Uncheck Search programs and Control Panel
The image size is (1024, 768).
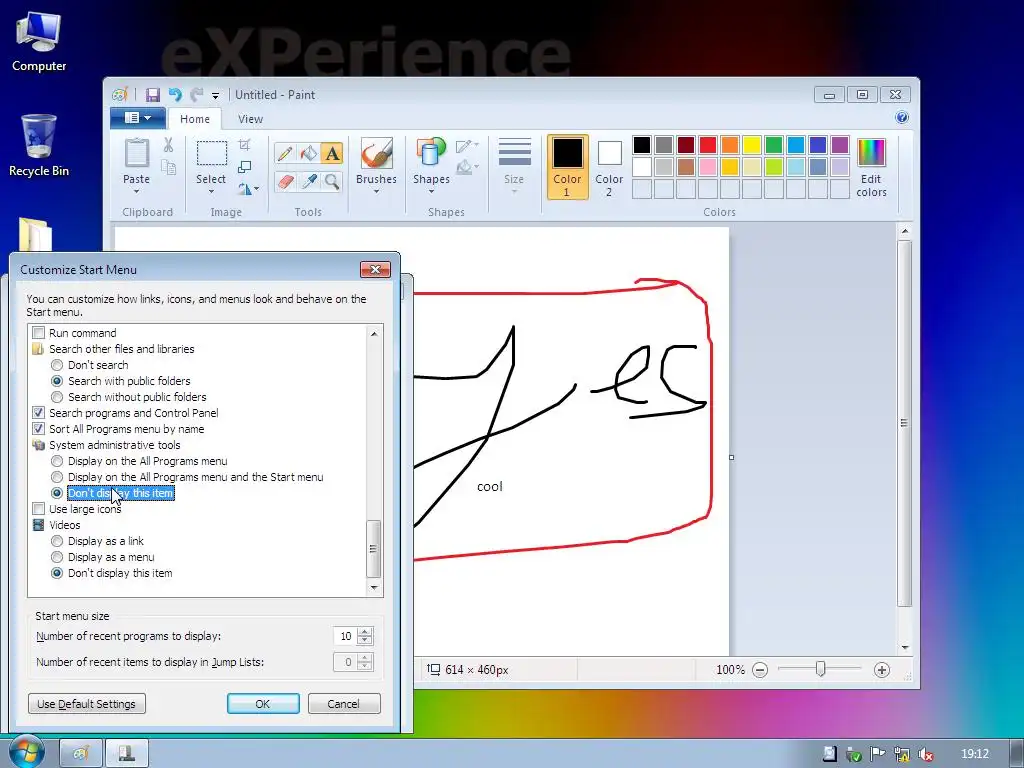[39, 413]
